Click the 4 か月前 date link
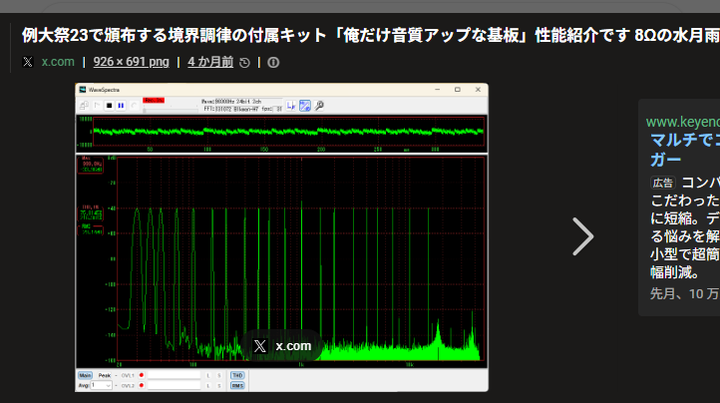The width and height of the screenshot is (720, 403). point(210,62)
